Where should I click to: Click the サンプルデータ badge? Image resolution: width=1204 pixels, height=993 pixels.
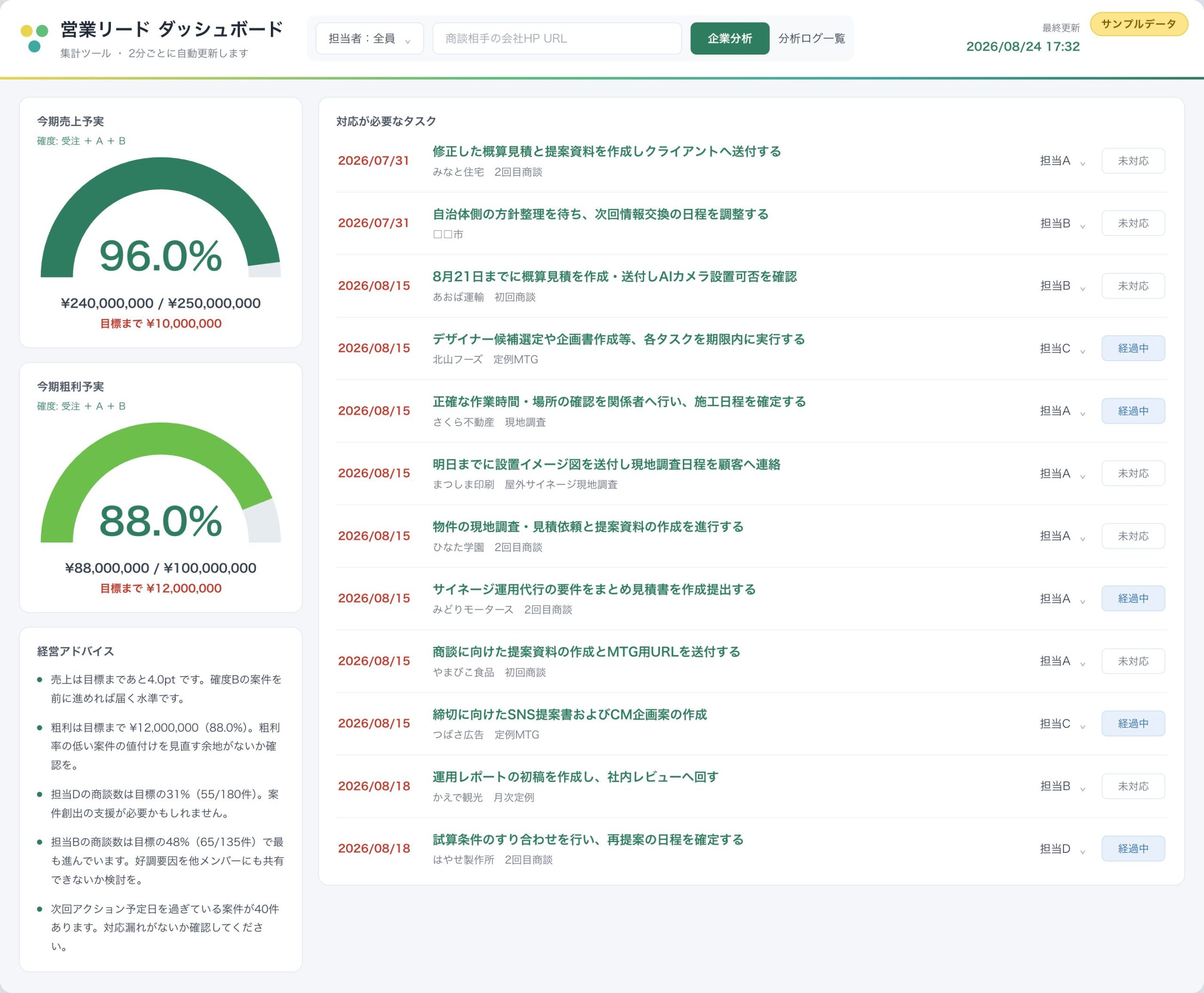(1139, 24)
